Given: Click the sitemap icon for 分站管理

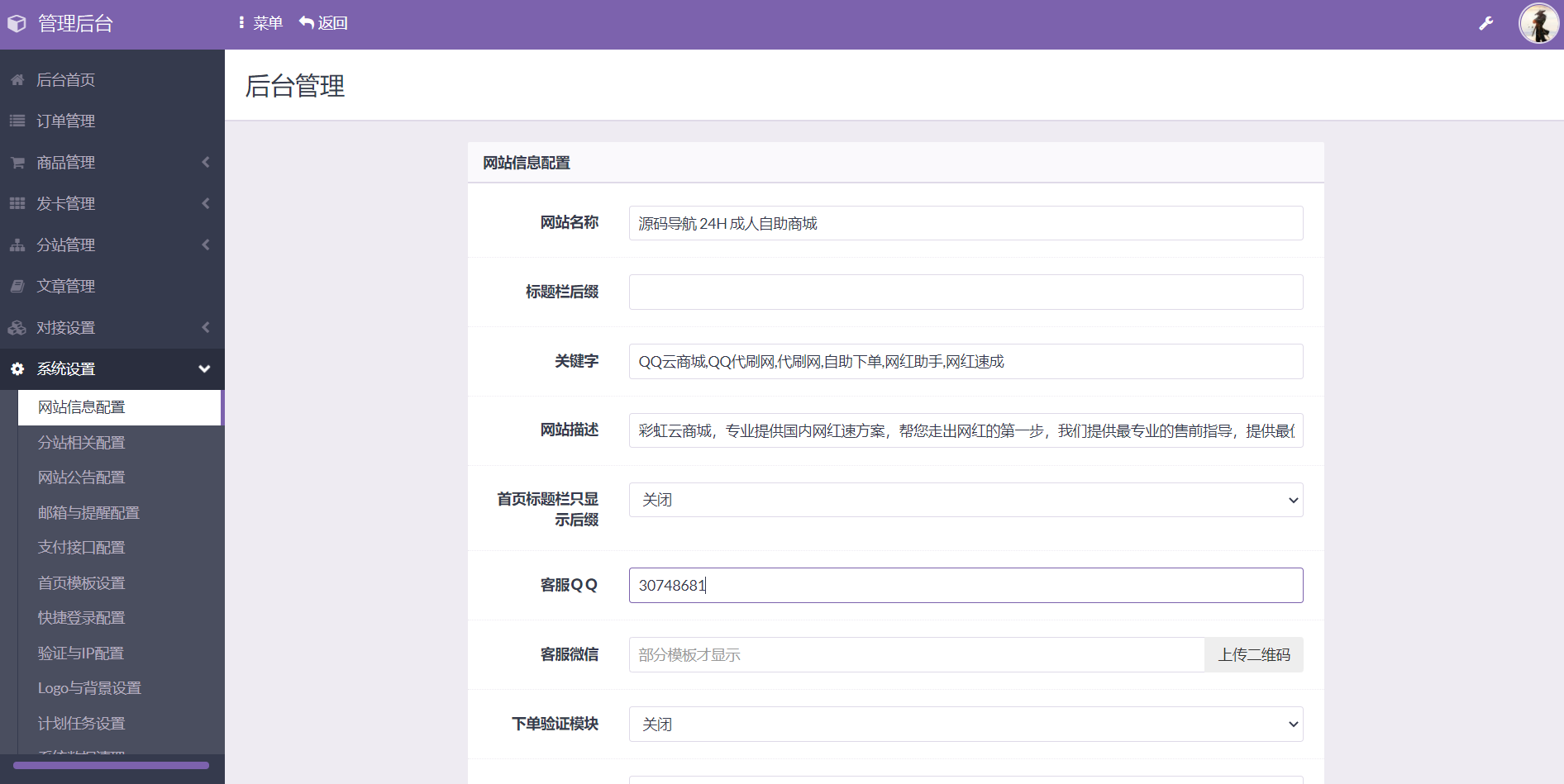Looking at the screenshot, I should (x=17, y=245).
